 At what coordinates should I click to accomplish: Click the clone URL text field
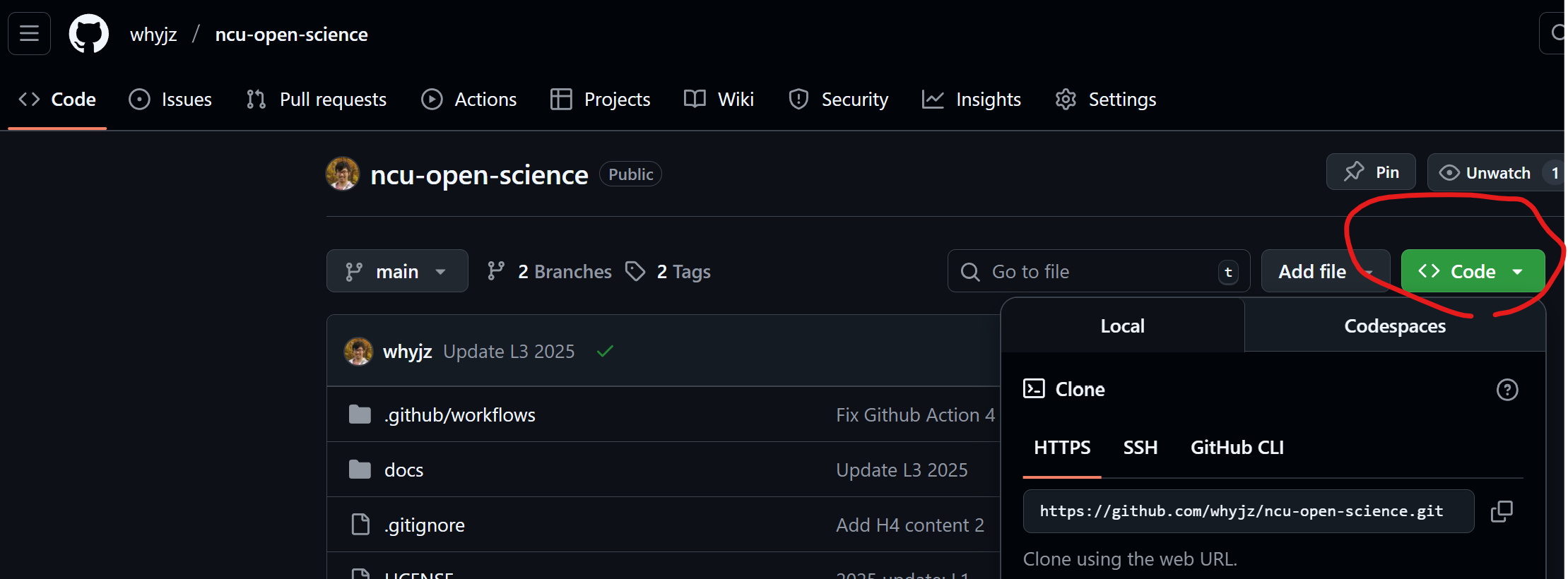[1249, 511]
